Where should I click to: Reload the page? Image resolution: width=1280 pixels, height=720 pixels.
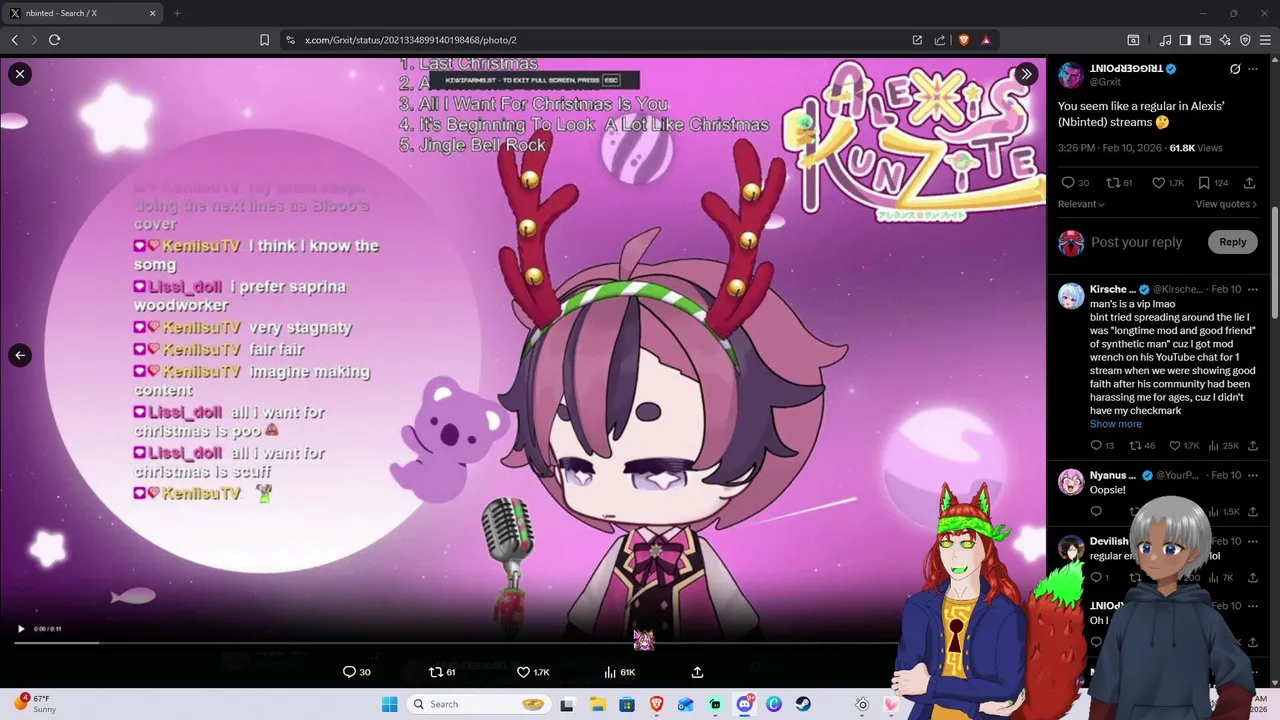54,40
